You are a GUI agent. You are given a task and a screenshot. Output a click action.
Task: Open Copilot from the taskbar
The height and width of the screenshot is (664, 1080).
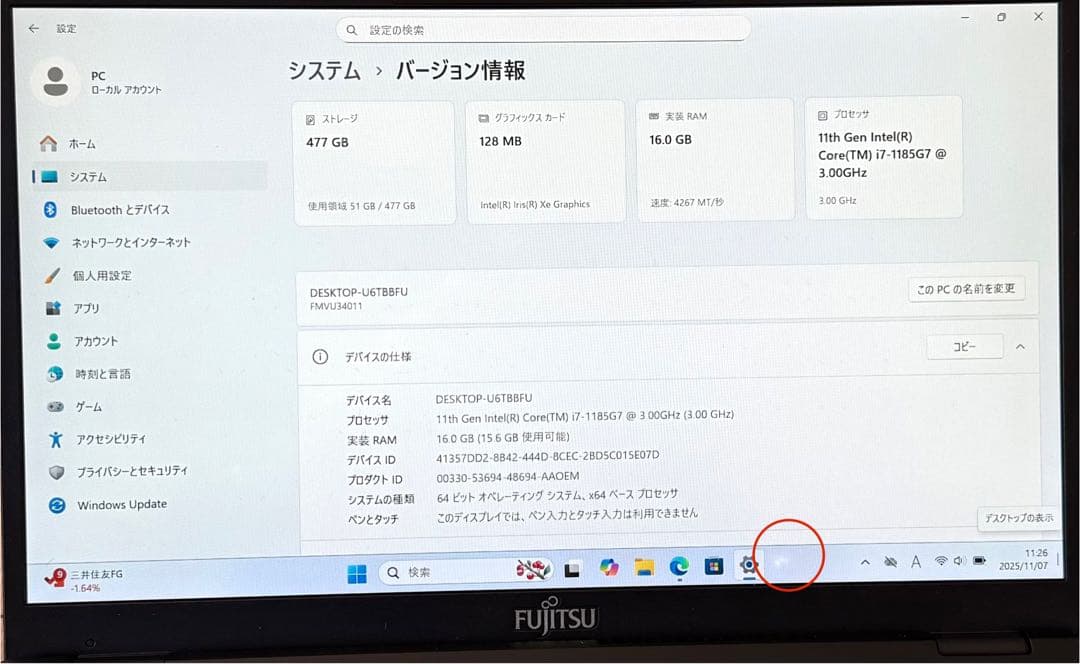[x=608, y=566]
